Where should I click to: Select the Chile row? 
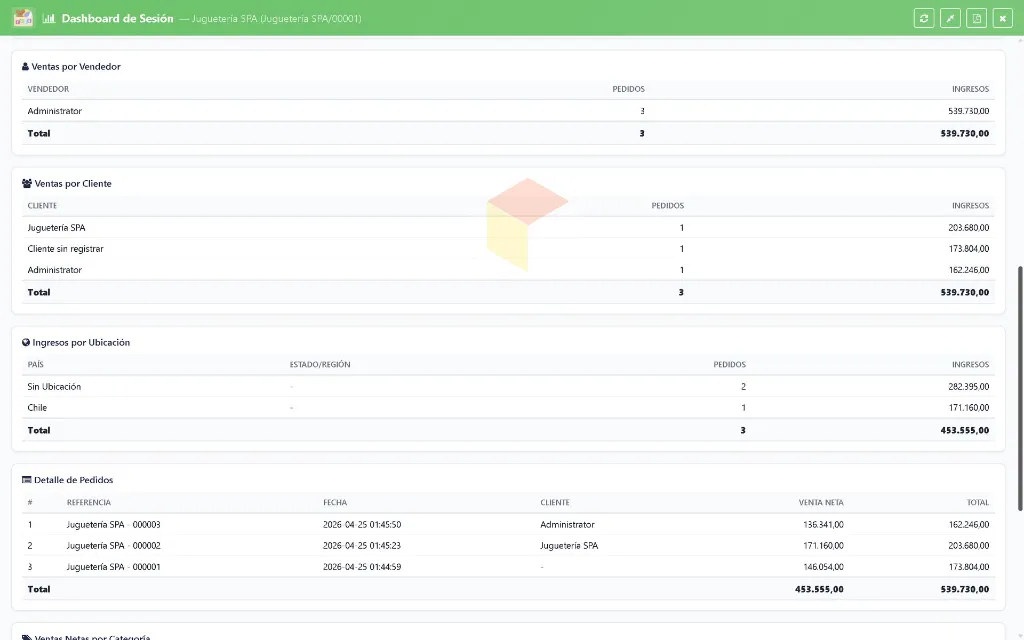click(x=508, y=408)
